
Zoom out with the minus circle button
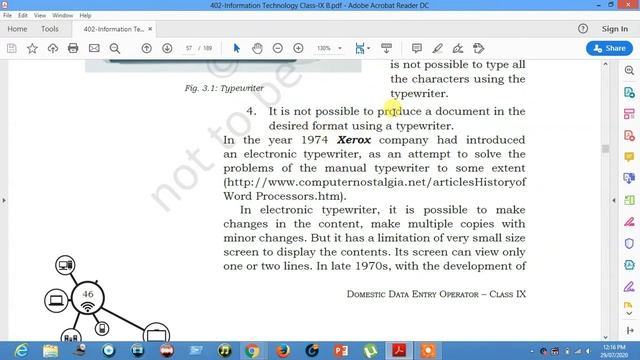click(x=278, y=48)
